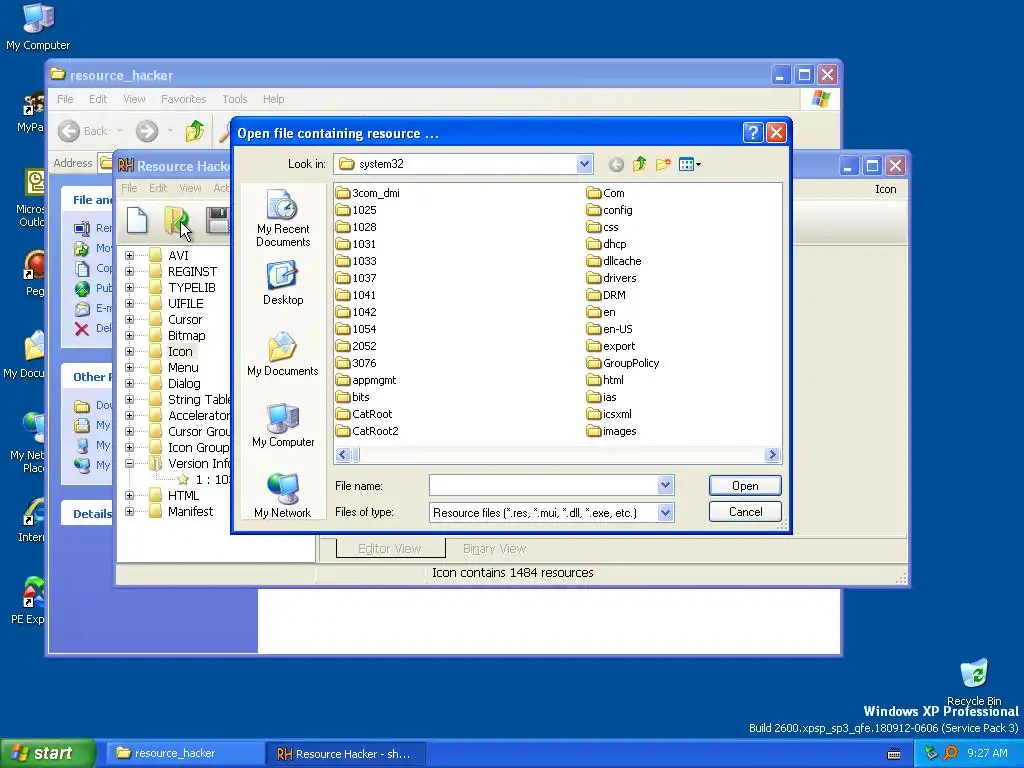Select My Computer in dialog places bar
Screen dimensions: 1024x768
283,425
